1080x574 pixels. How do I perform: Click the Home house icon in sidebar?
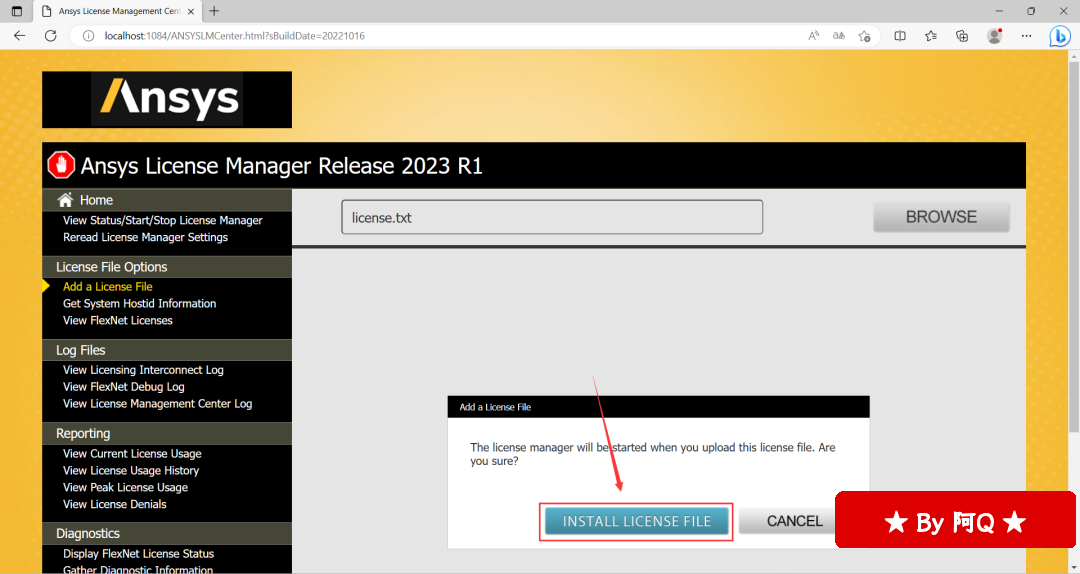coord(65,200)
